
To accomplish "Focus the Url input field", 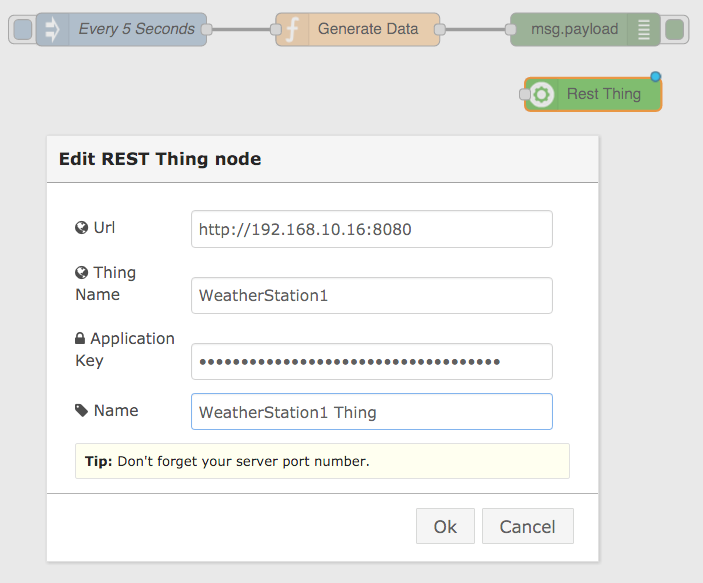I will pyautogui.click(x=372, y=229).
